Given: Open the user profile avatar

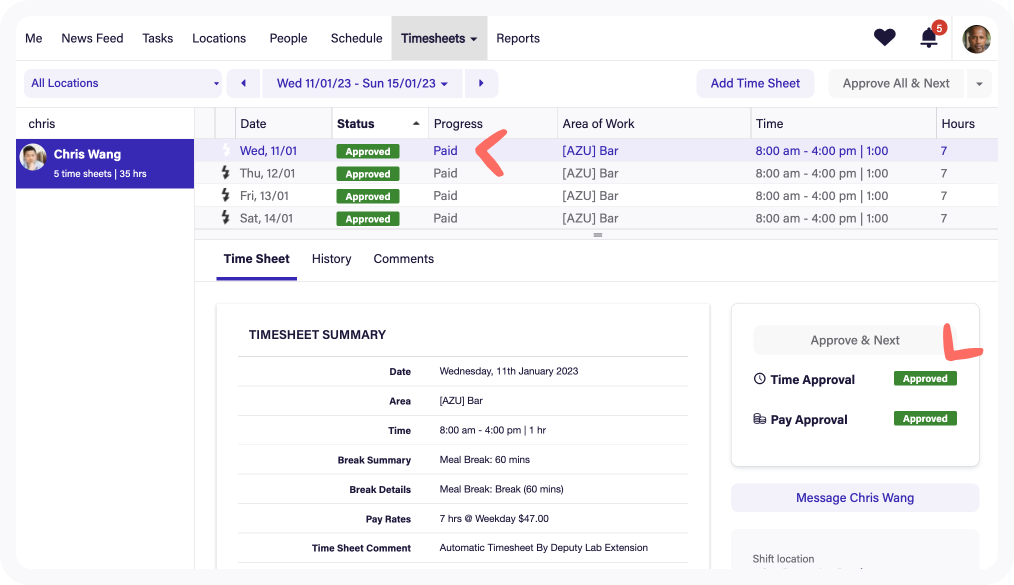Looking at the screenshot, I should [976, 39].
